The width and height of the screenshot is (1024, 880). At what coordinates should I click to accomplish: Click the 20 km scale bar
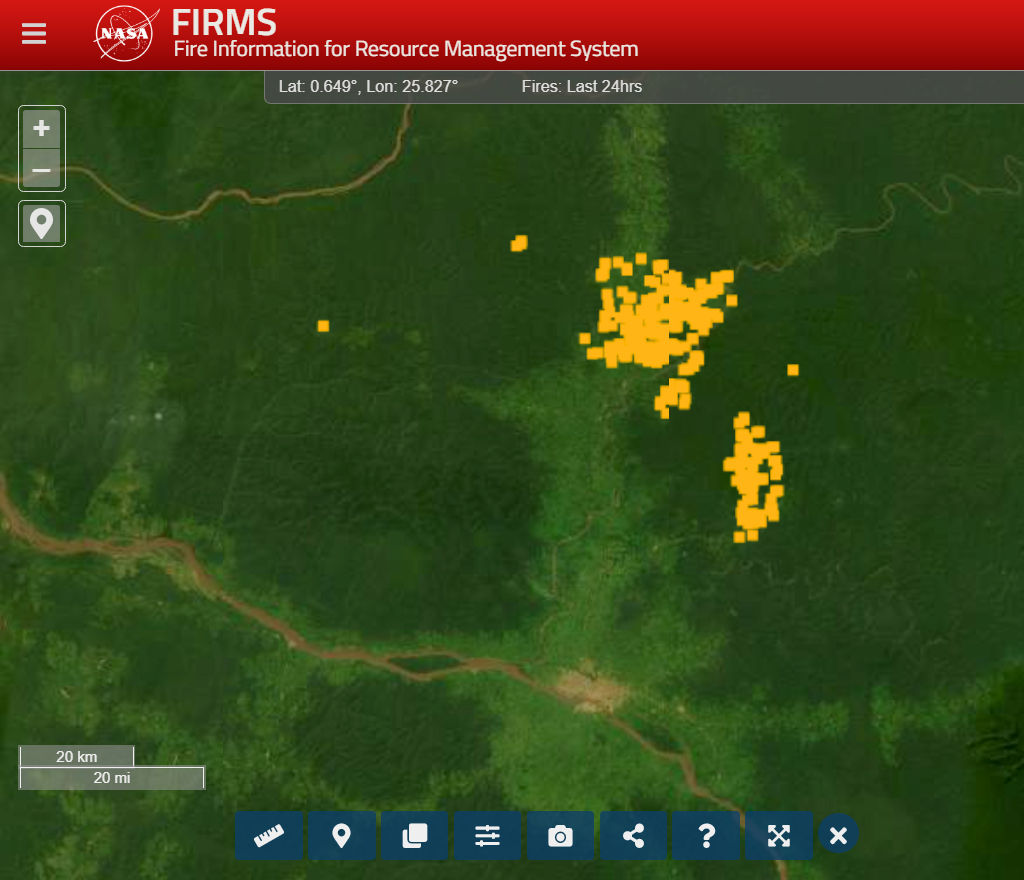pos(77,757)
